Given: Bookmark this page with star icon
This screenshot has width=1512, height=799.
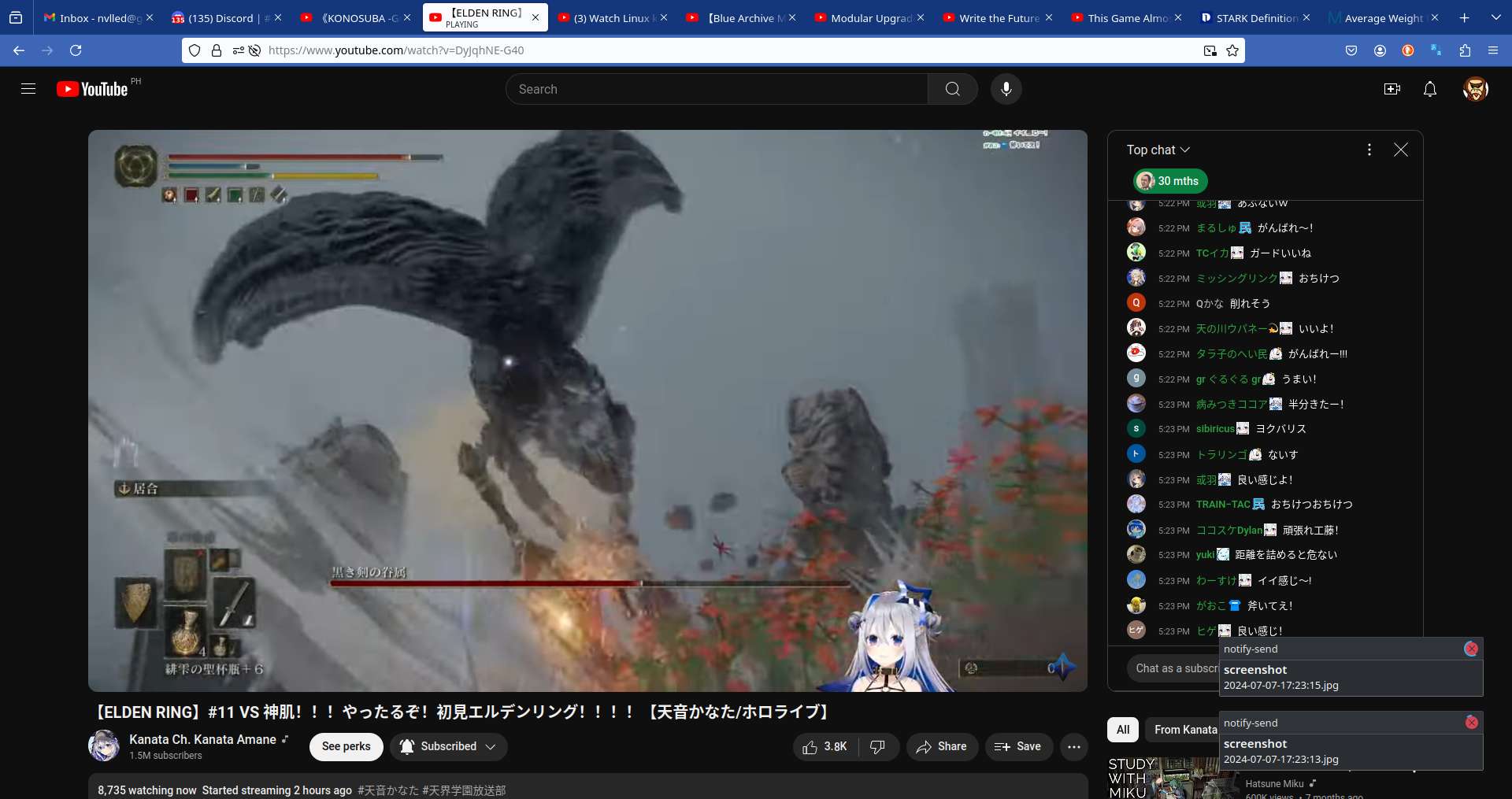Looking at the screenshot, I should (1232, 50).
